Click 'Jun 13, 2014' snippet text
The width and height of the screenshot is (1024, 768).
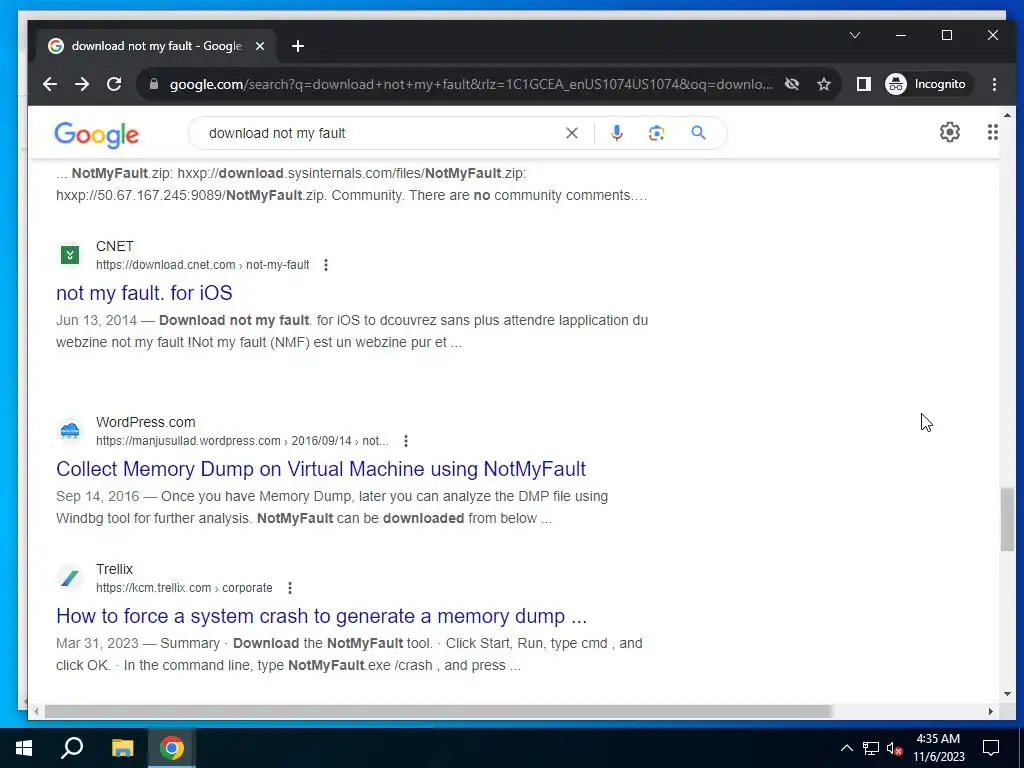[97, 321]
